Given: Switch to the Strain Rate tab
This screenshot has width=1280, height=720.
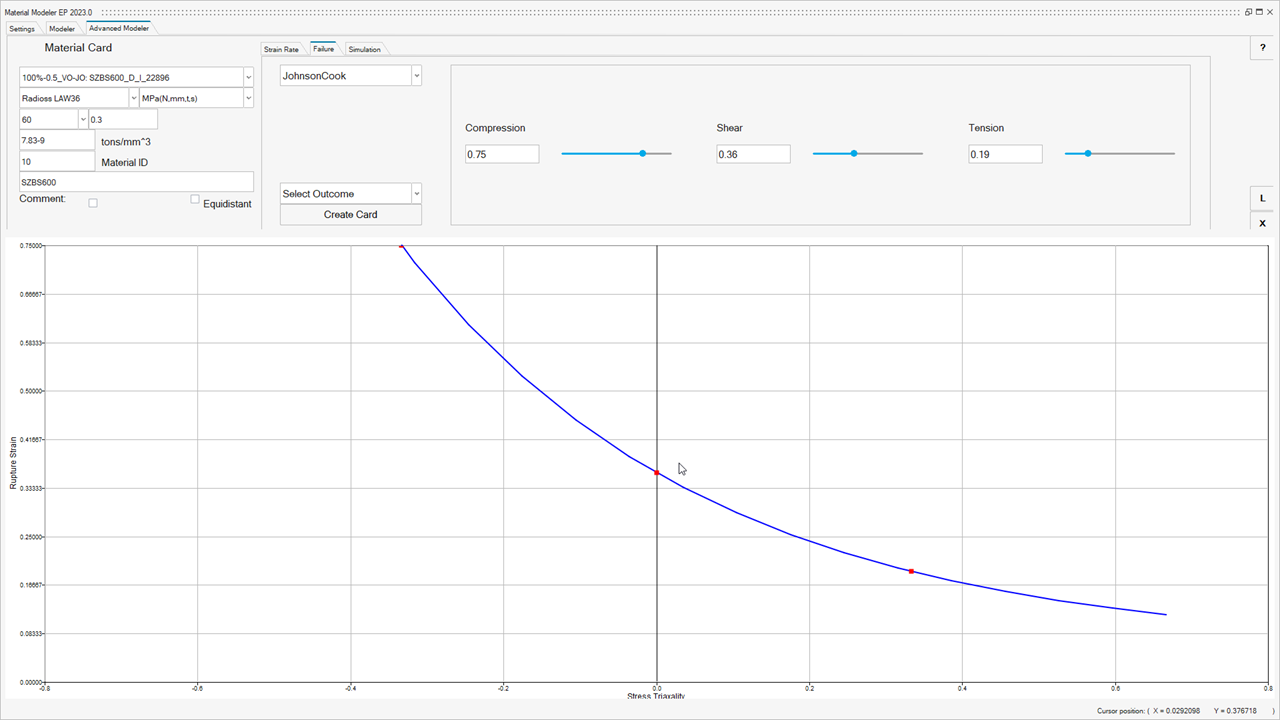Looking at the screenshot, I should pos(281,49).
